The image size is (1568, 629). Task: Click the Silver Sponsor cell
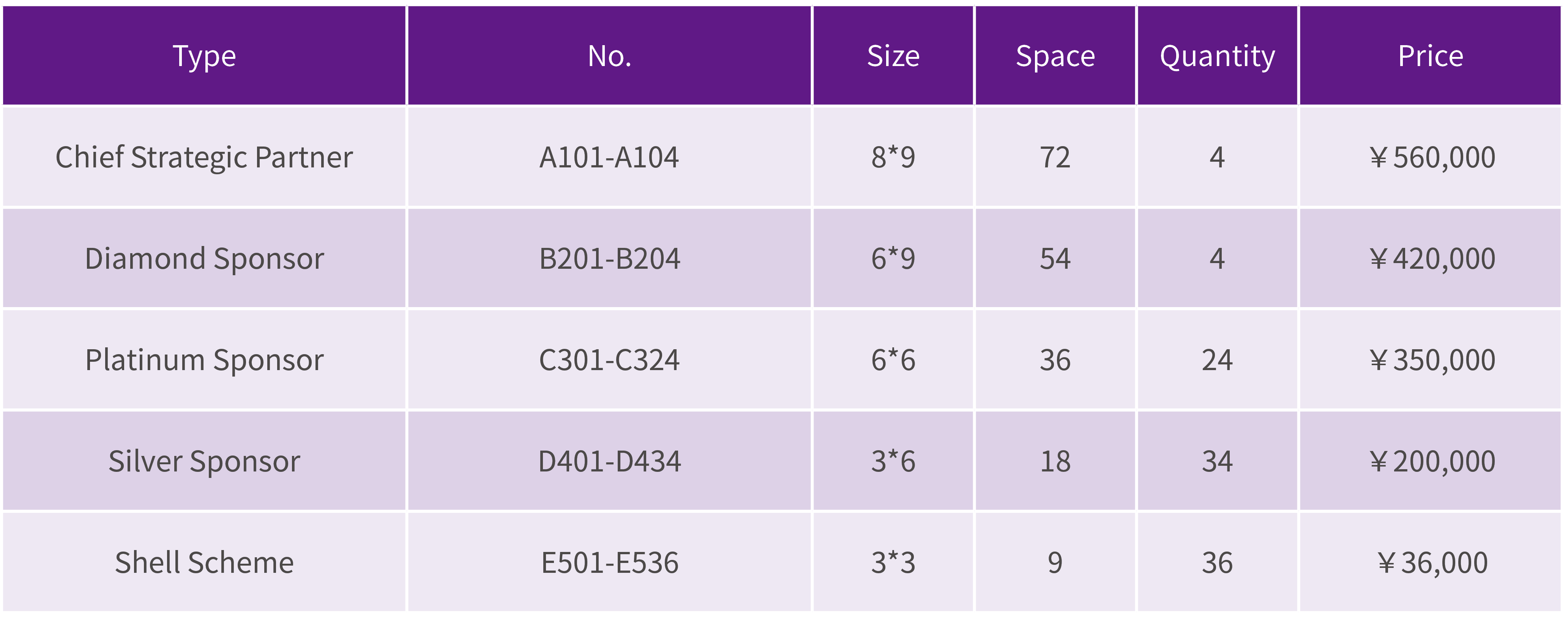coord(204,461)
